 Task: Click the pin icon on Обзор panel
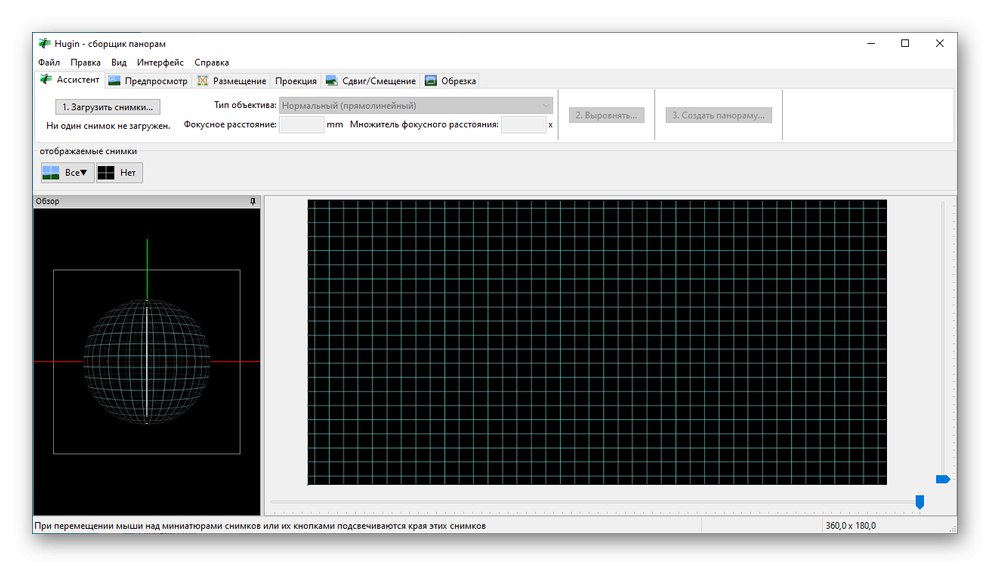point(252,202)
